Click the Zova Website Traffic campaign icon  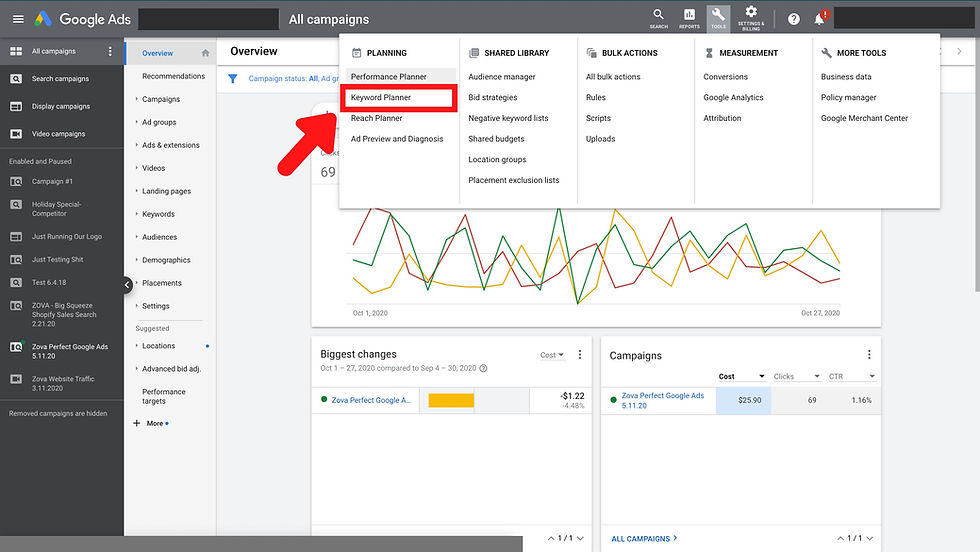pos(16,379)
